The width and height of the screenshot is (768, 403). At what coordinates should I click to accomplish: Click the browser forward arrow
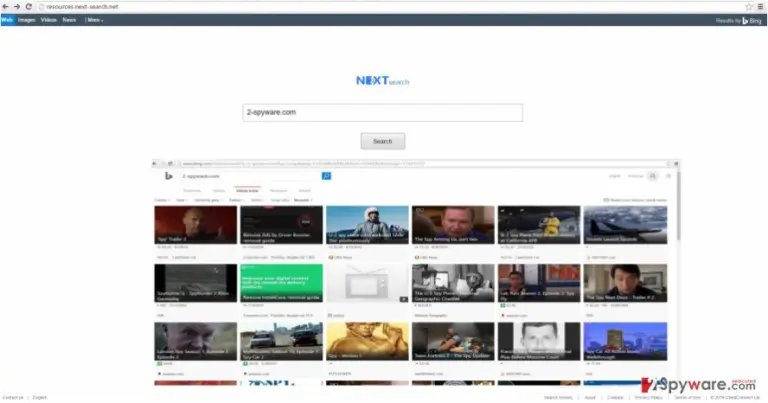point(17,6)
